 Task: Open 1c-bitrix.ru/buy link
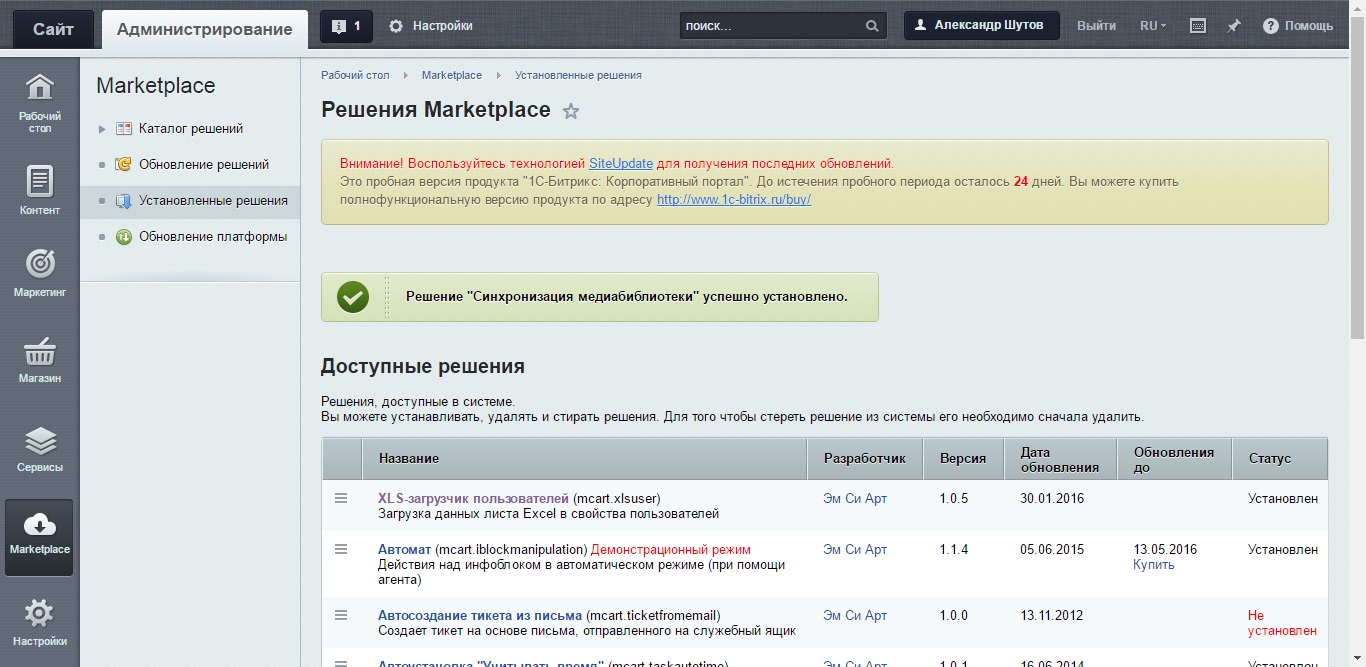tap(734, 199)
